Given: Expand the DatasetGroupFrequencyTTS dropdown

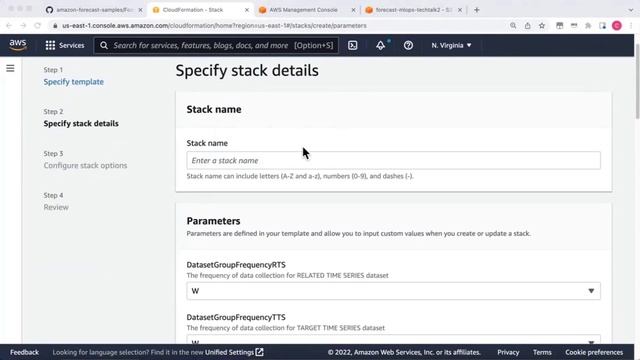Looking at the screenshot, I should [393, 340].
